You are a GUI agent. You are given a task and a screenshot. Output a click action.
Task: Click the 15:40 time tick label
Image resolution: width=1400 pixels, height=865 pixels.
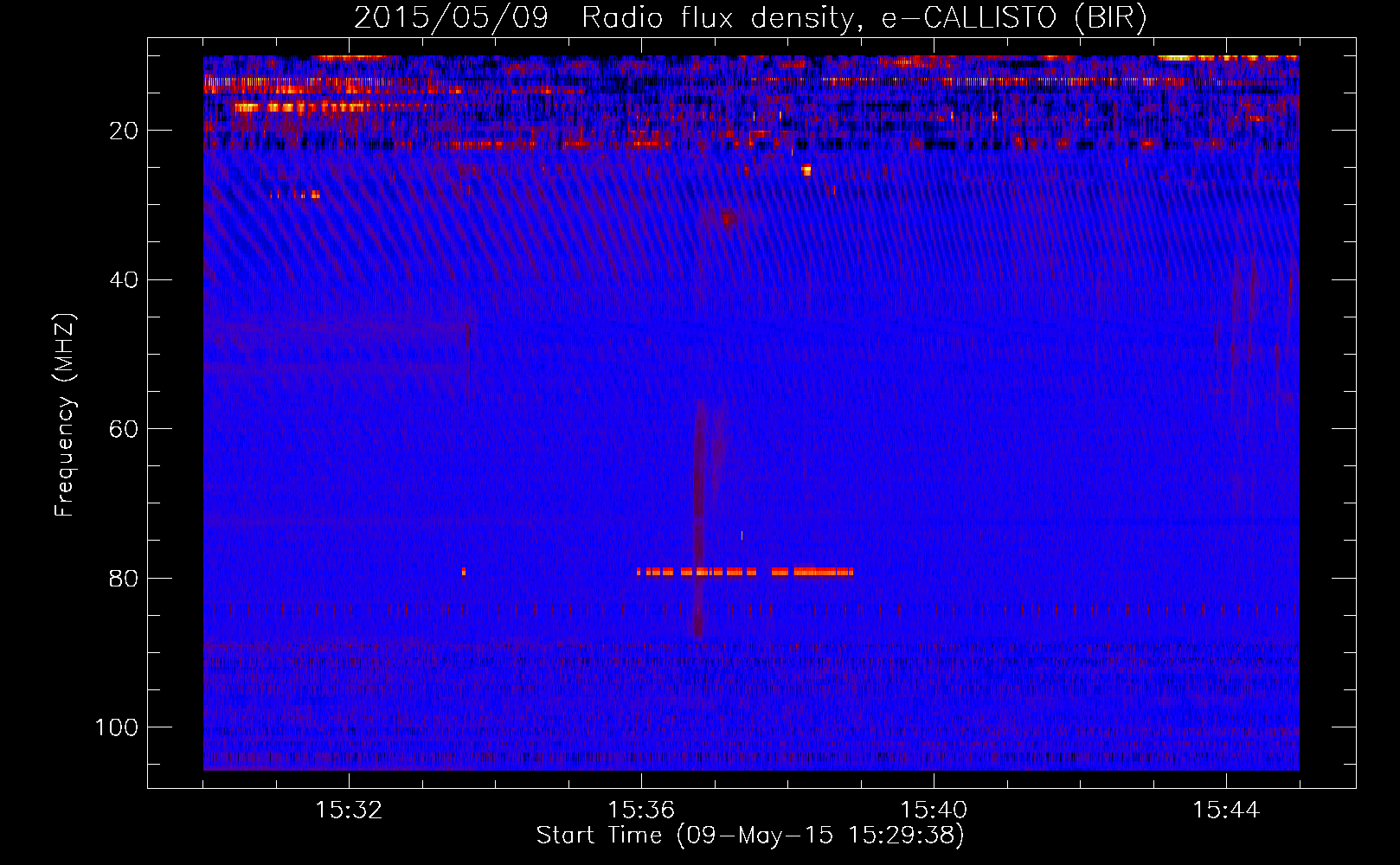click(x=934, y=811)
